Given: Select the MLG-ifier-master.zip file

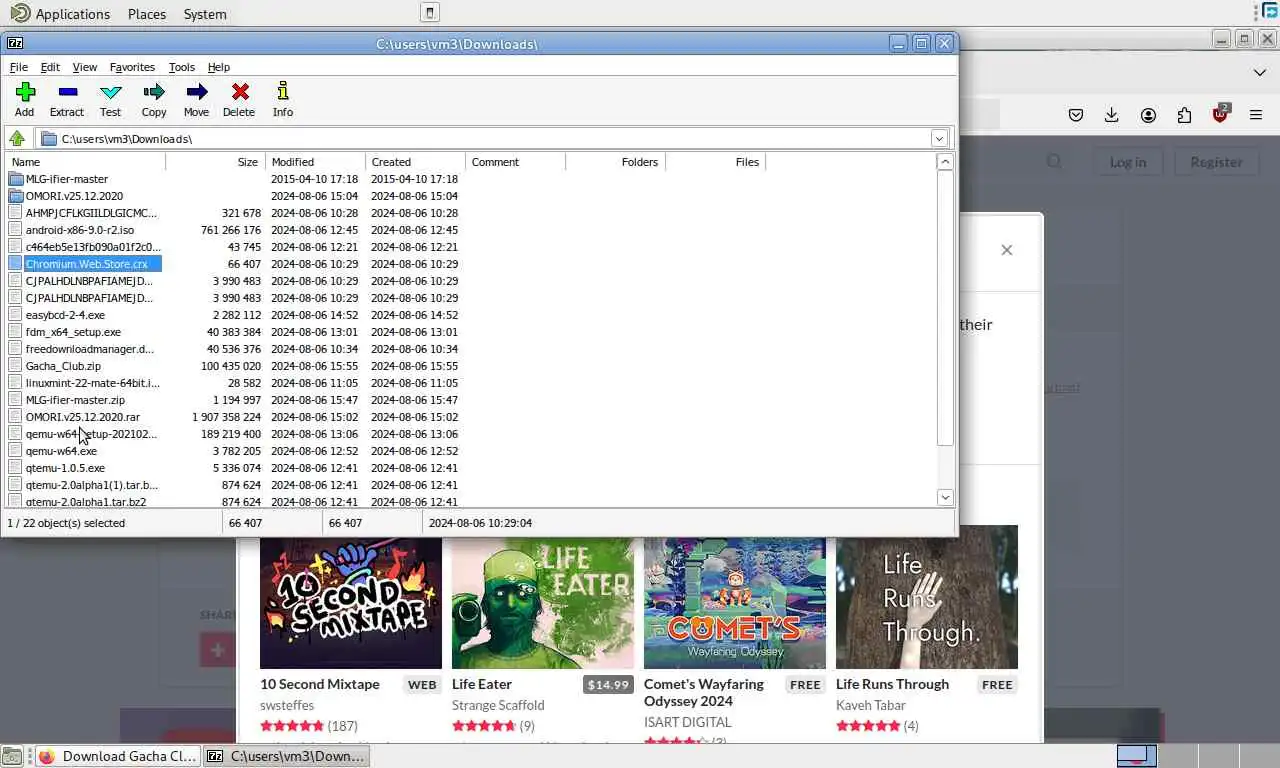Looking at the screenshot, I should point(75,400).
